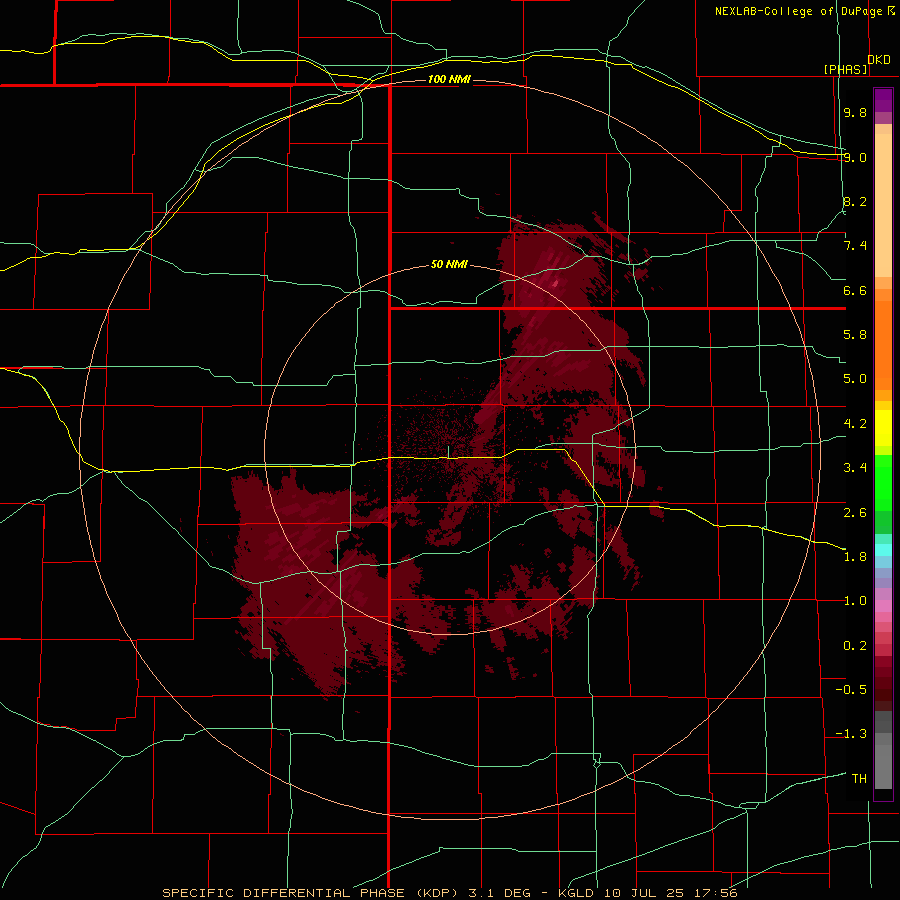This screenshot has width=900, height=900.
Task: Select the 2.6 scale value
Action: [855, 512]
